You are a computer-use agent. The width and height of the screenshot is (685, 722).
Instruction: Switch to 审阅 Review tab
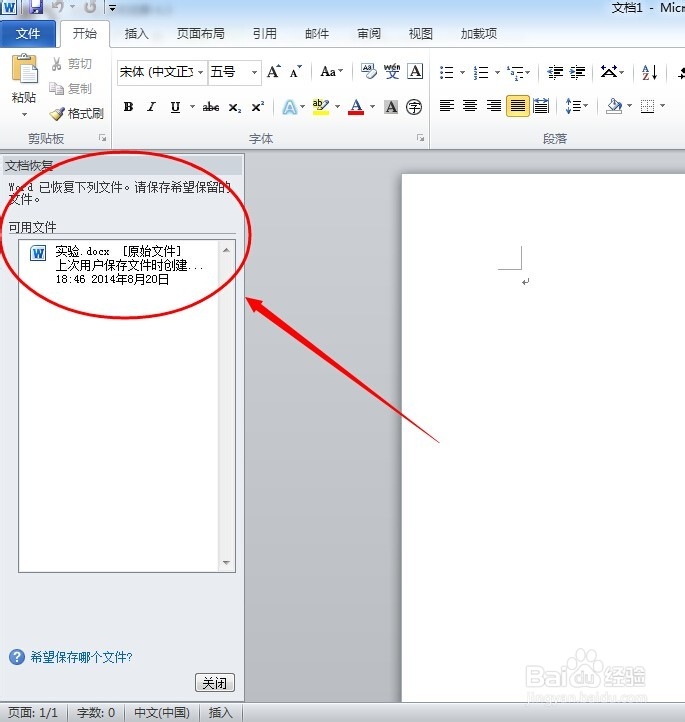[369, 34]
